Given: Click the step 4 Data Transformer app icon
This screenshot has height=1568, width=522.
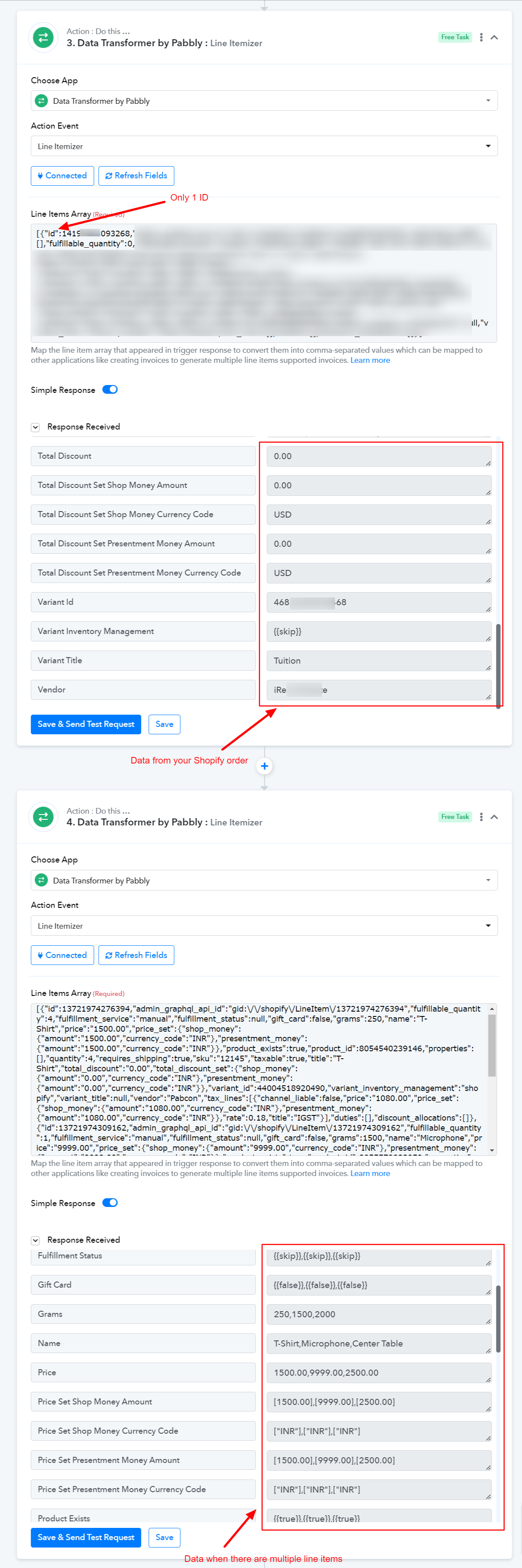Looking at the screenshot, I should click(x=43, y=817).
